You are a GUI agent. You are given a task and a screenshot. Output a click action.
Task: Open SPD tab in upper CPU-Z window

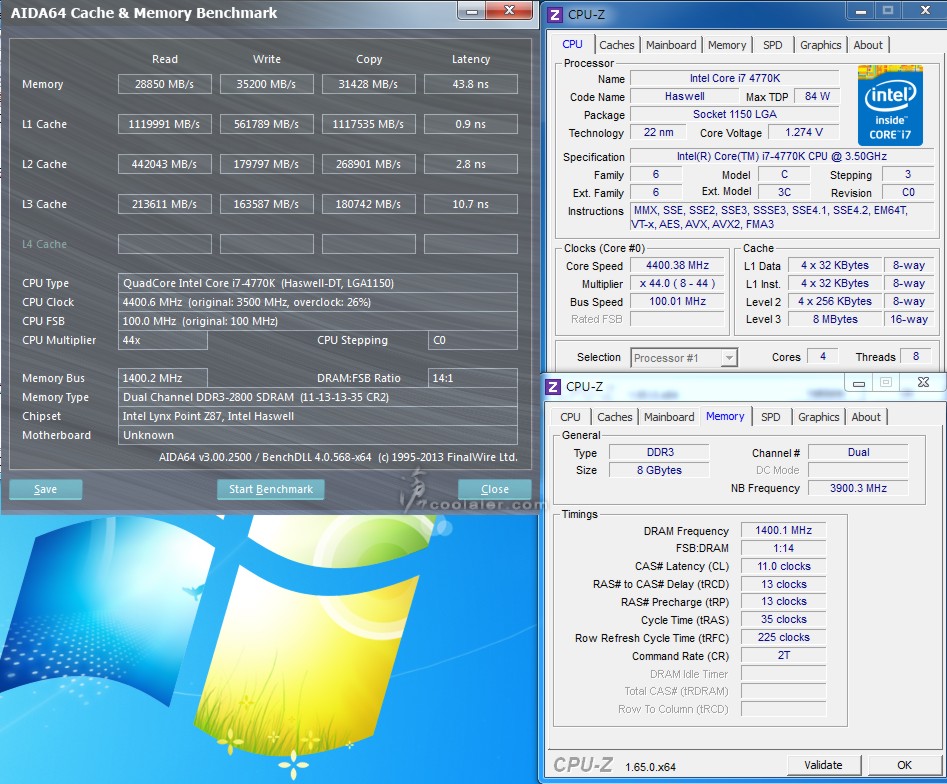[772, 45]
